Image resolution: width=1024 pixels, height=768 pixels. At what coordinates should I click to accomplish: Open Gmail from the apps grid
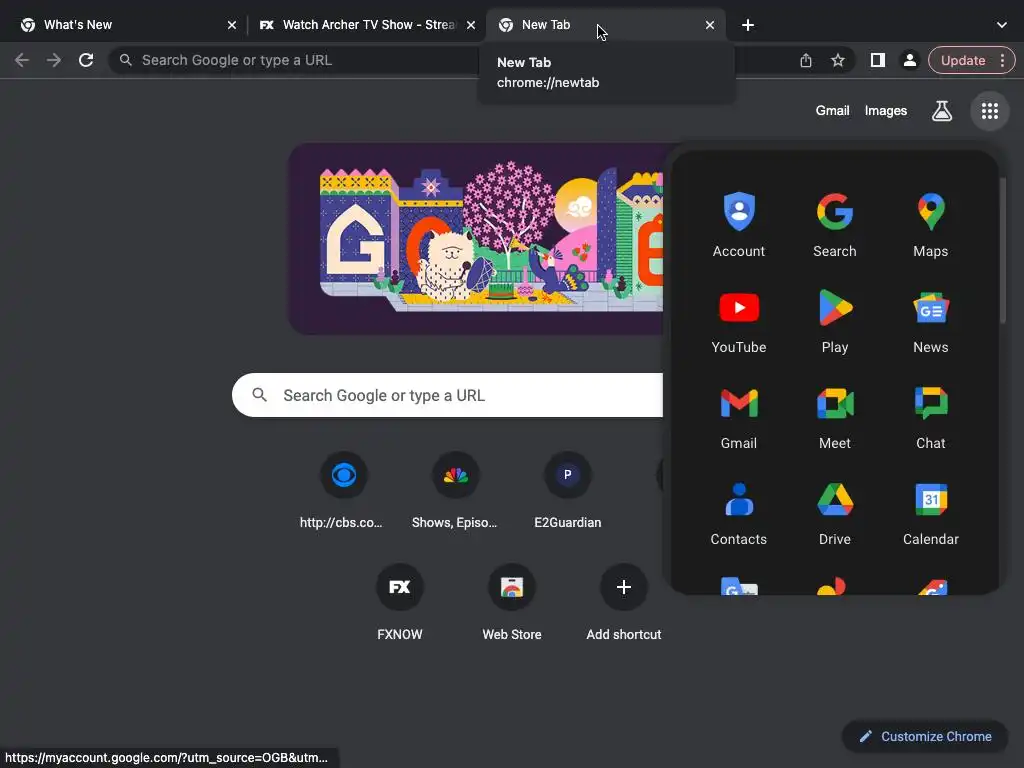point(739,416)
